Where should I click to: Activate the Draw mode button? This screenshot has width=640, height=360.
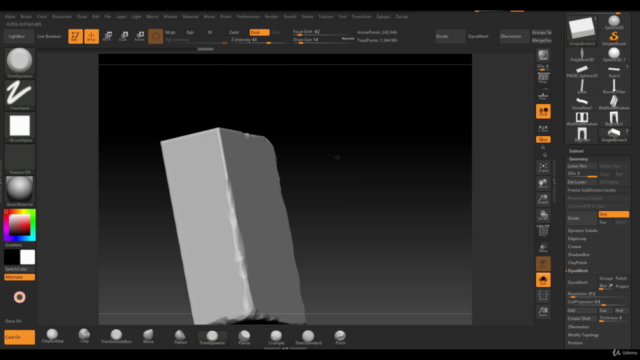pos(91,36)
